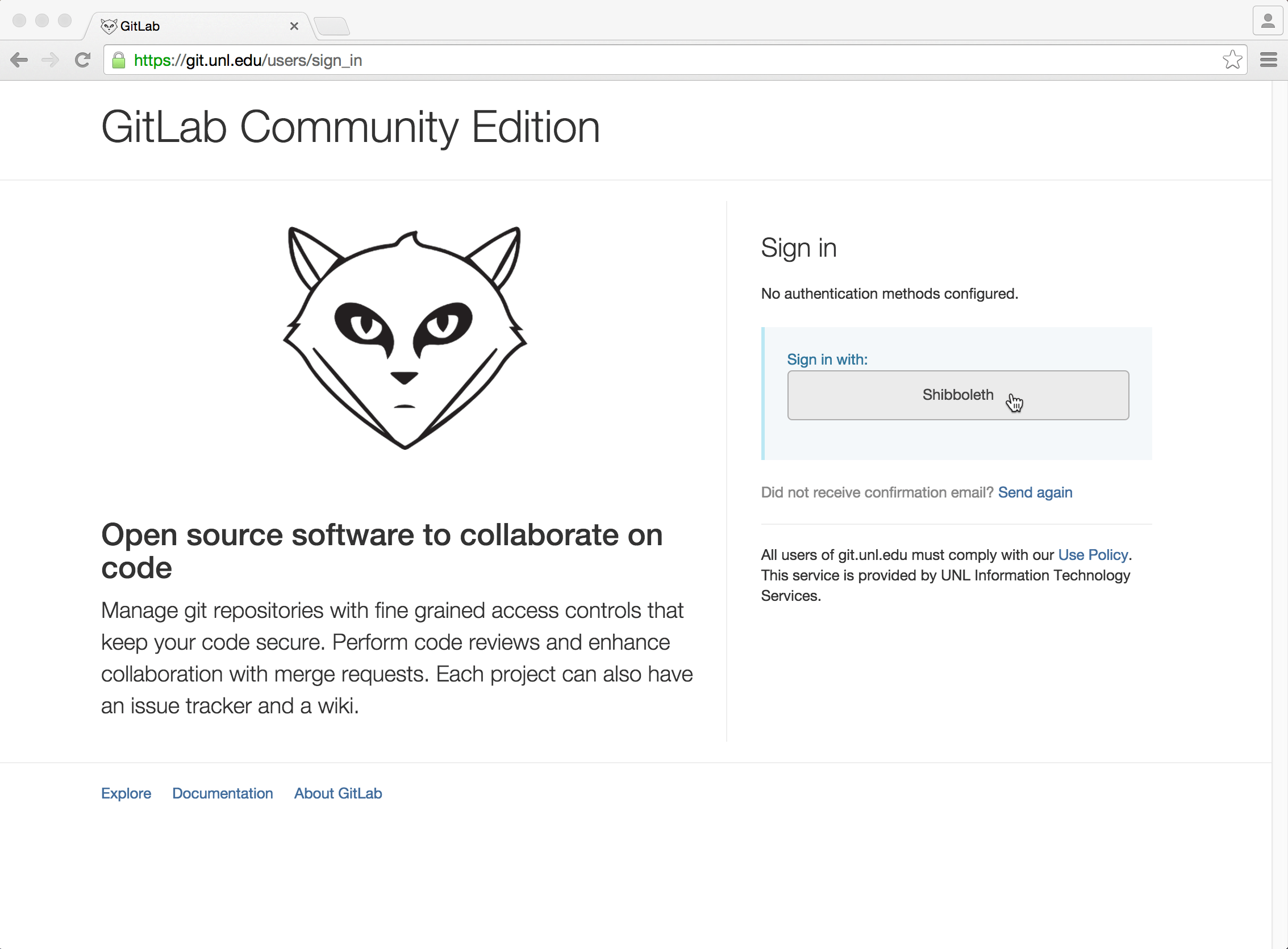Click the user profile icon

1268,22
